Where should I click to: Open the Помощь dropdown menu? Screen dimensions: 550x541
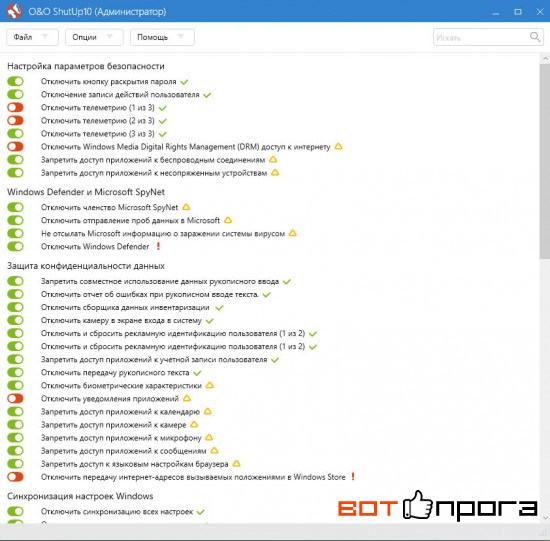pyautogui.click(x=162, y=37)
